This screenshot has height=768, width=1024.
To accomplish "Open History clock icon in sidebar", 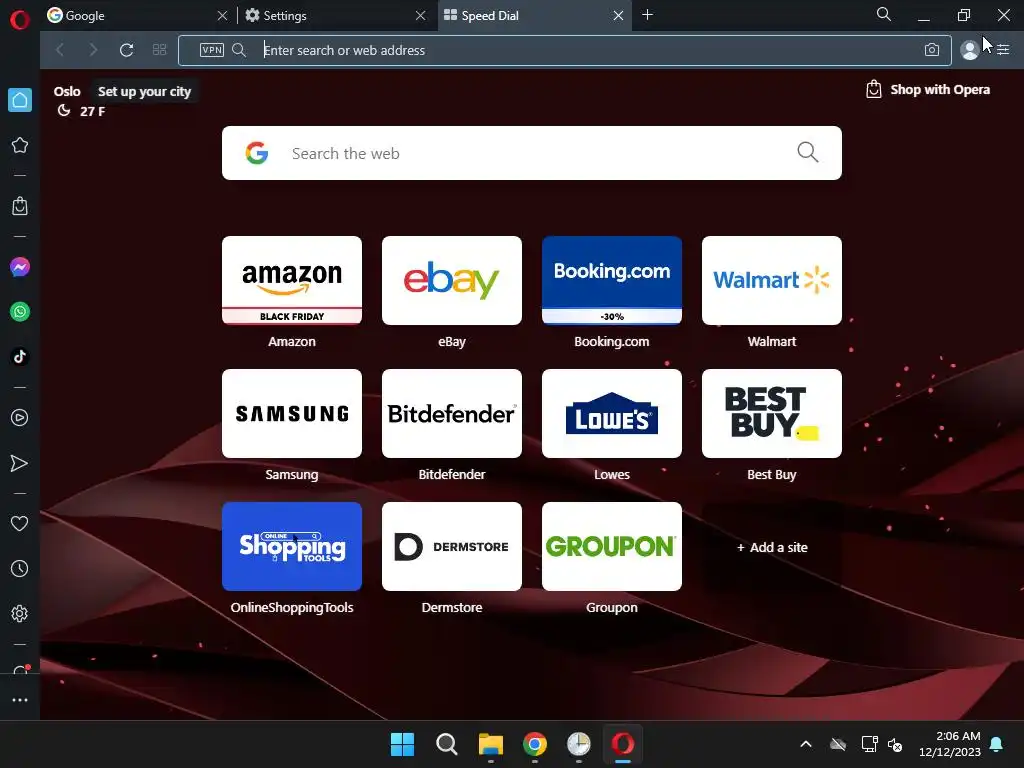I will [x=20, y=568].
